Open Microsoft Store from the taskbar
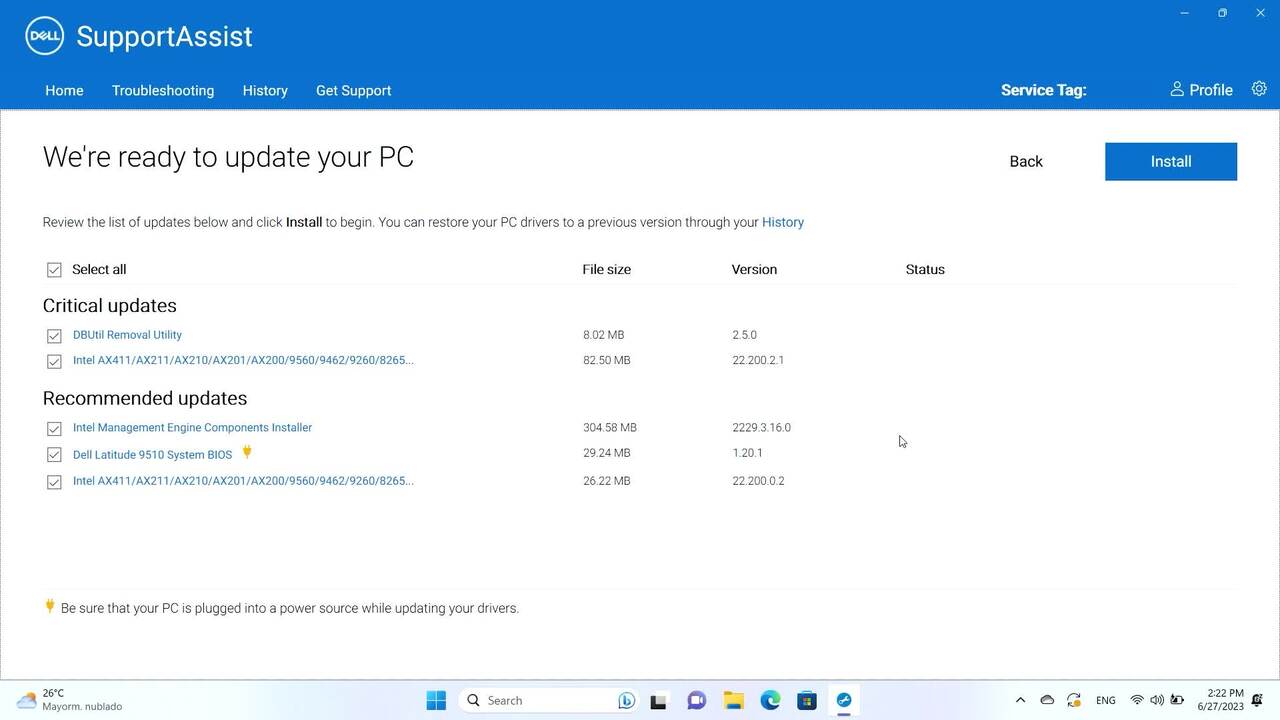 tap(807, 700)
